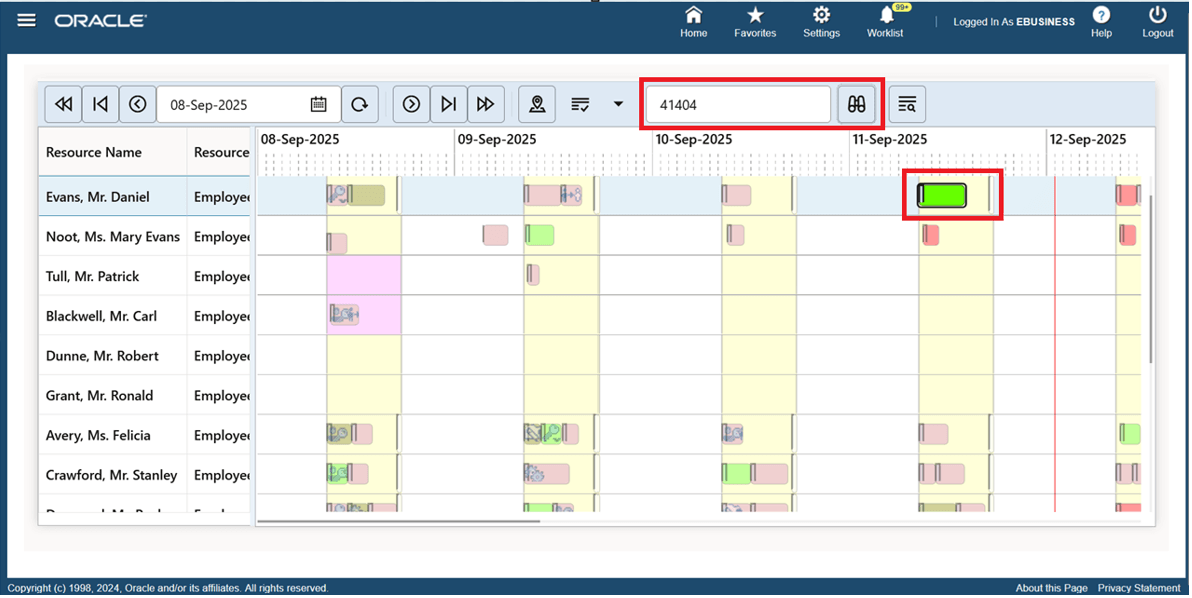Click the last-step arrow icon
This screenshot has height=598, width=1192.
click(448, 103)
